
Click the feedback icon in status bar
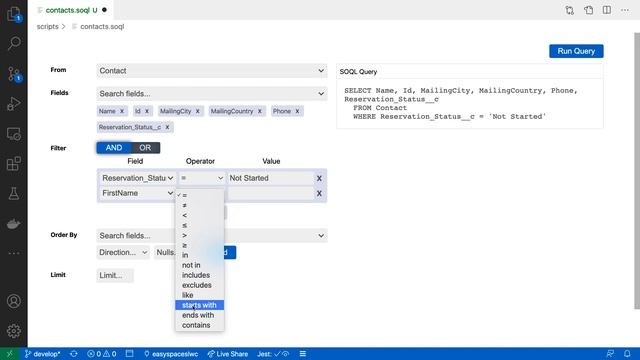pyautogui.click(x=610, y=354)
